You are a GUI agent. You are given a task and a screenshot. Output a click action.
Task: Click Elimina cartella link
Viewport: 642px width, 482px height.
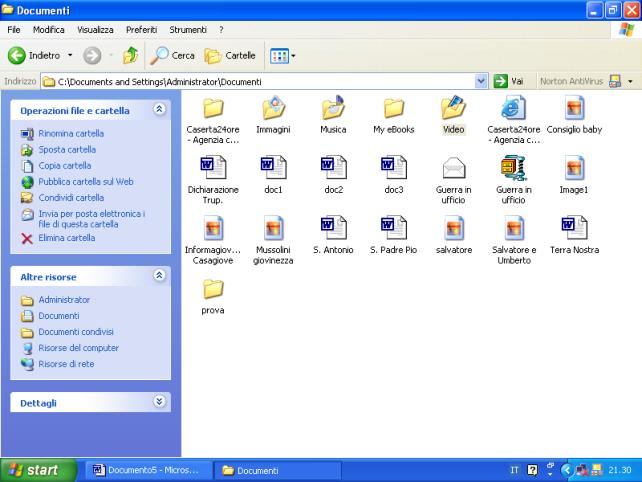[66, 238]
